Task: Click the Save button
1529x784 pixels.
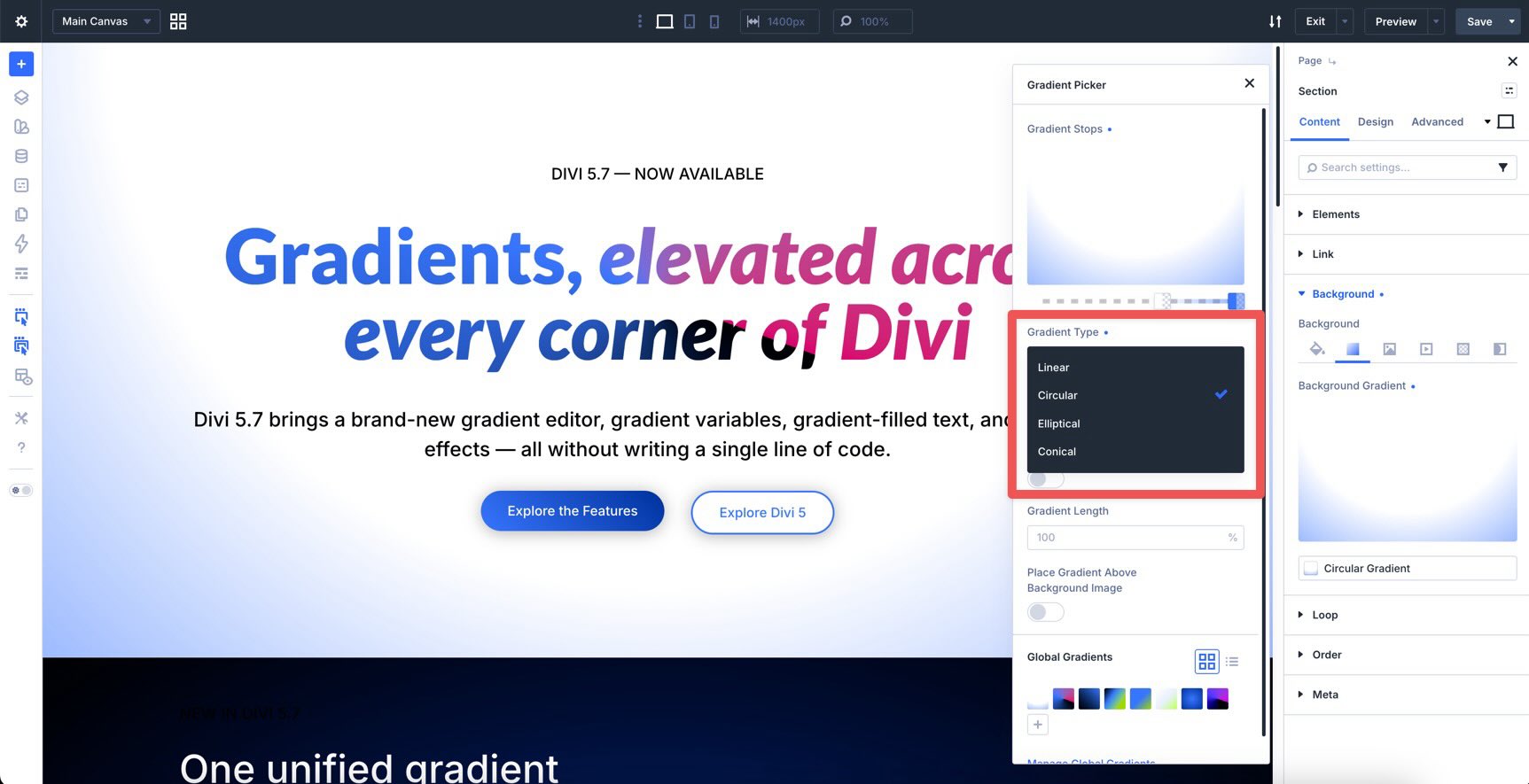Action: 1479,21
